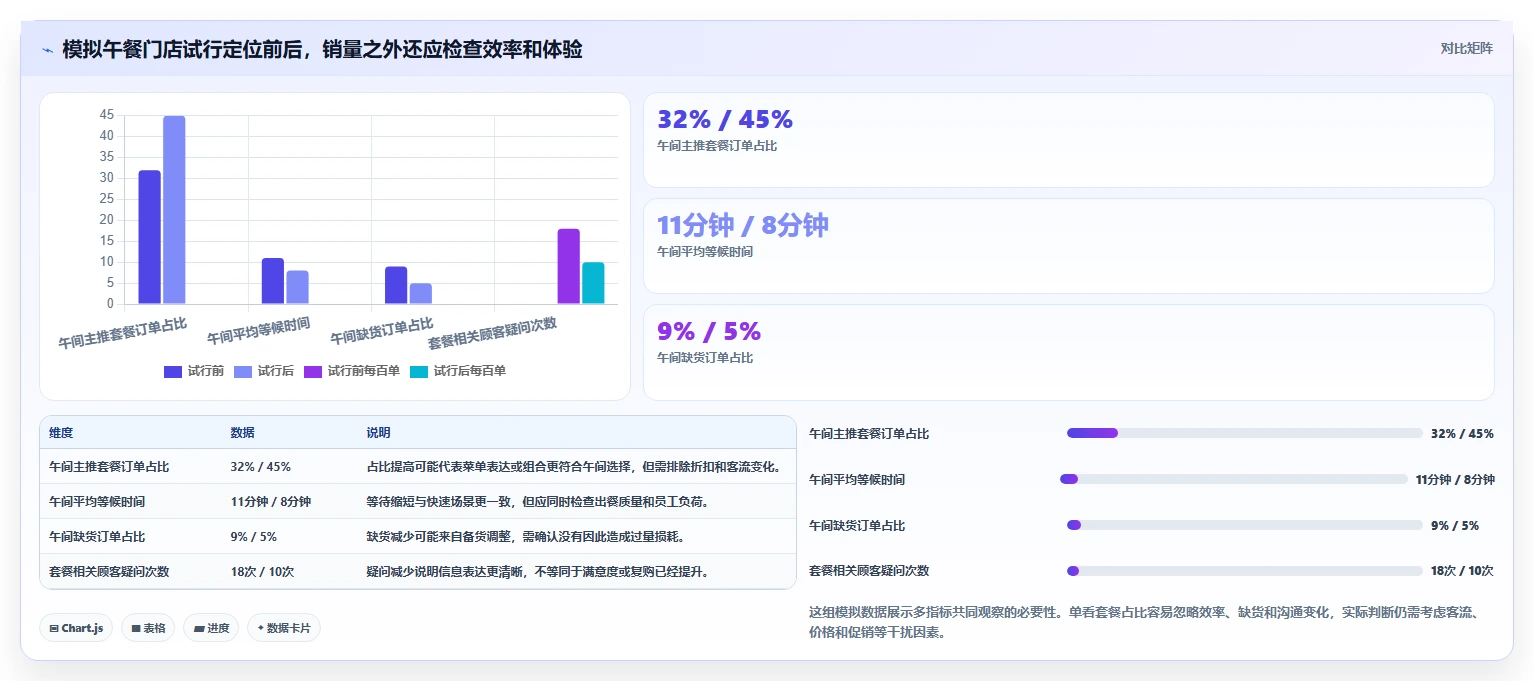Viewport: 1534px width, 681px height.
Task: Click progress label 午间主推套餐订单占比
Action: [869, 434]
